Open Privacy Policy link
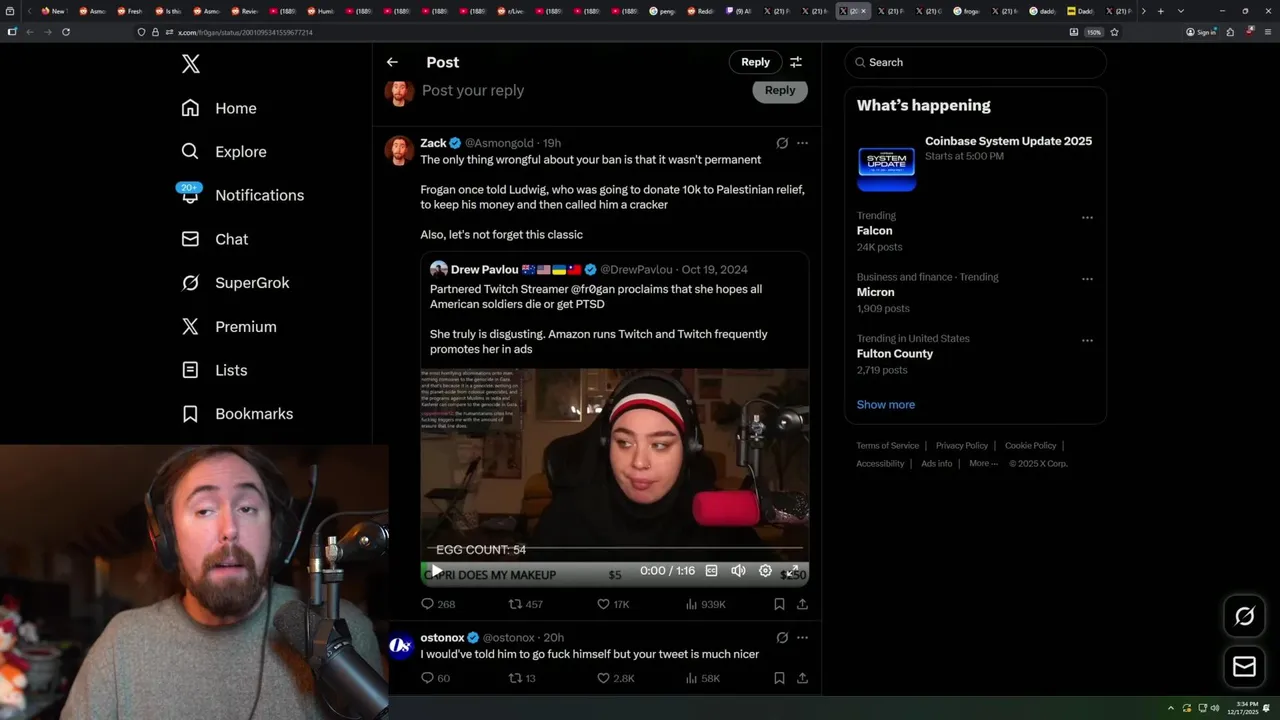Viewport: 1280px width, 720px height. [x=962, y=445]
